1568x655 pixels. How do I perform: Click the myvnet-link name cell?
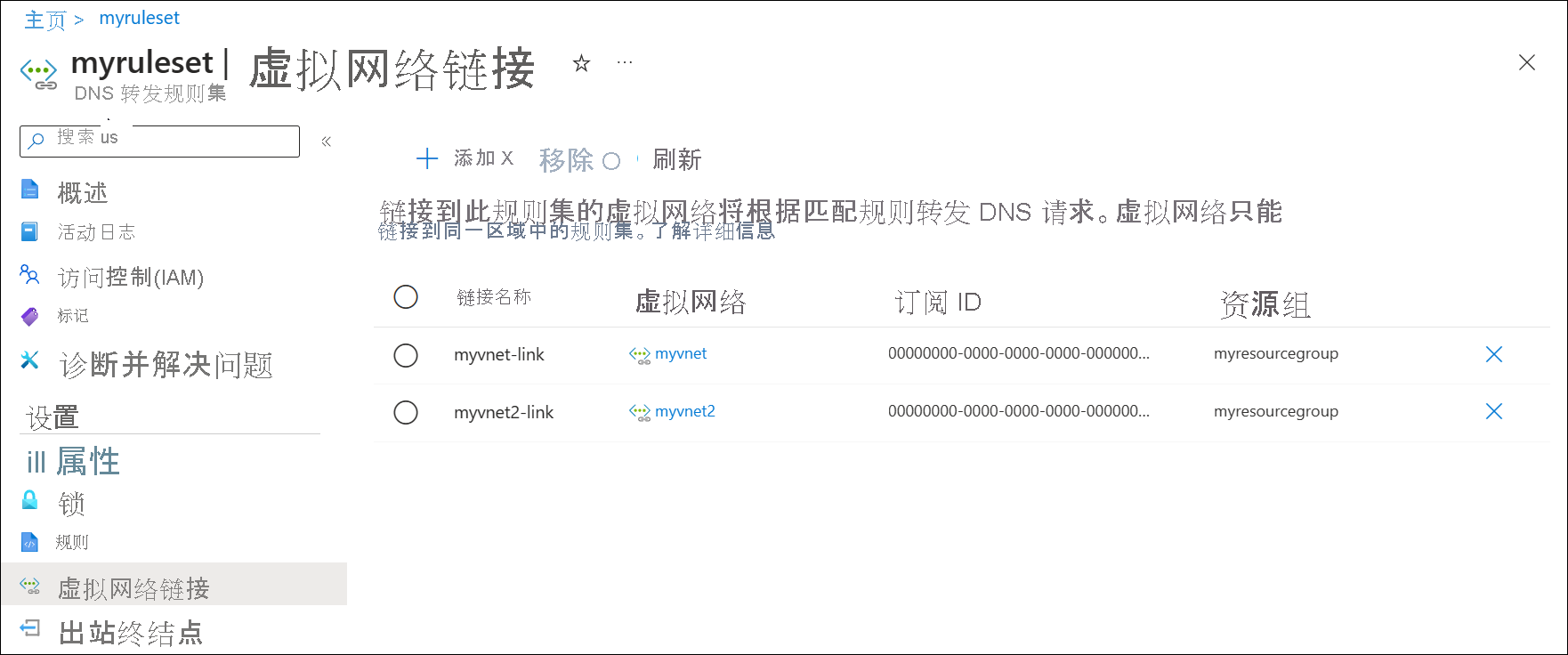499,354
